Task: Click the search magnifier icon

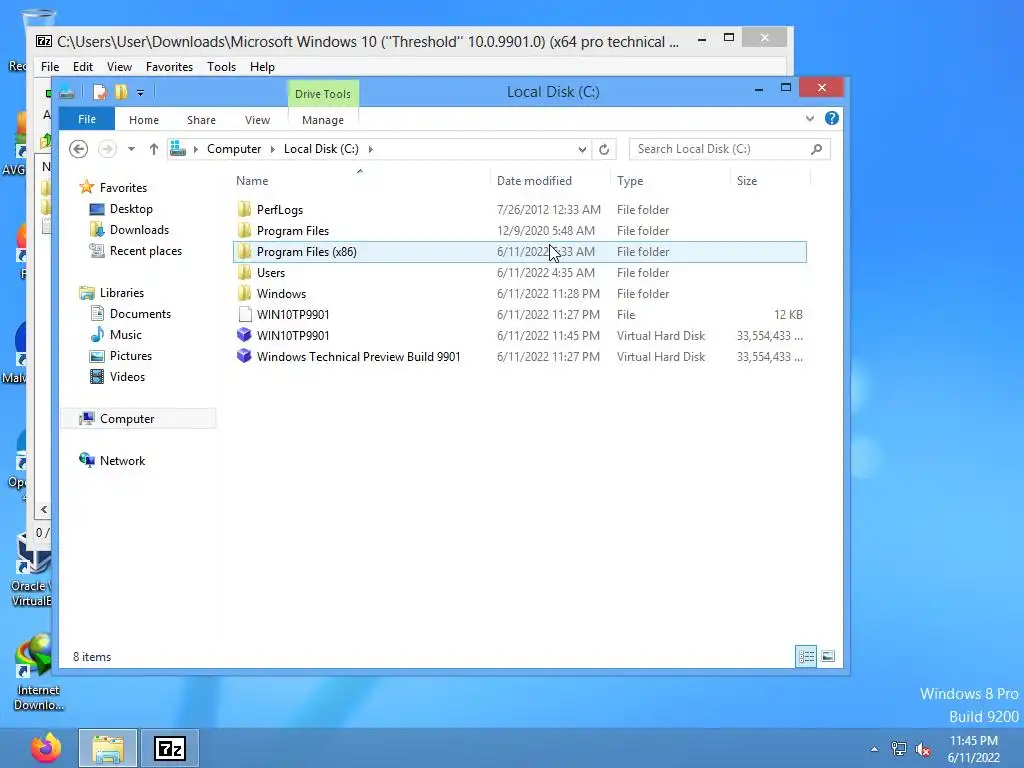Action: tap(816, 149)
